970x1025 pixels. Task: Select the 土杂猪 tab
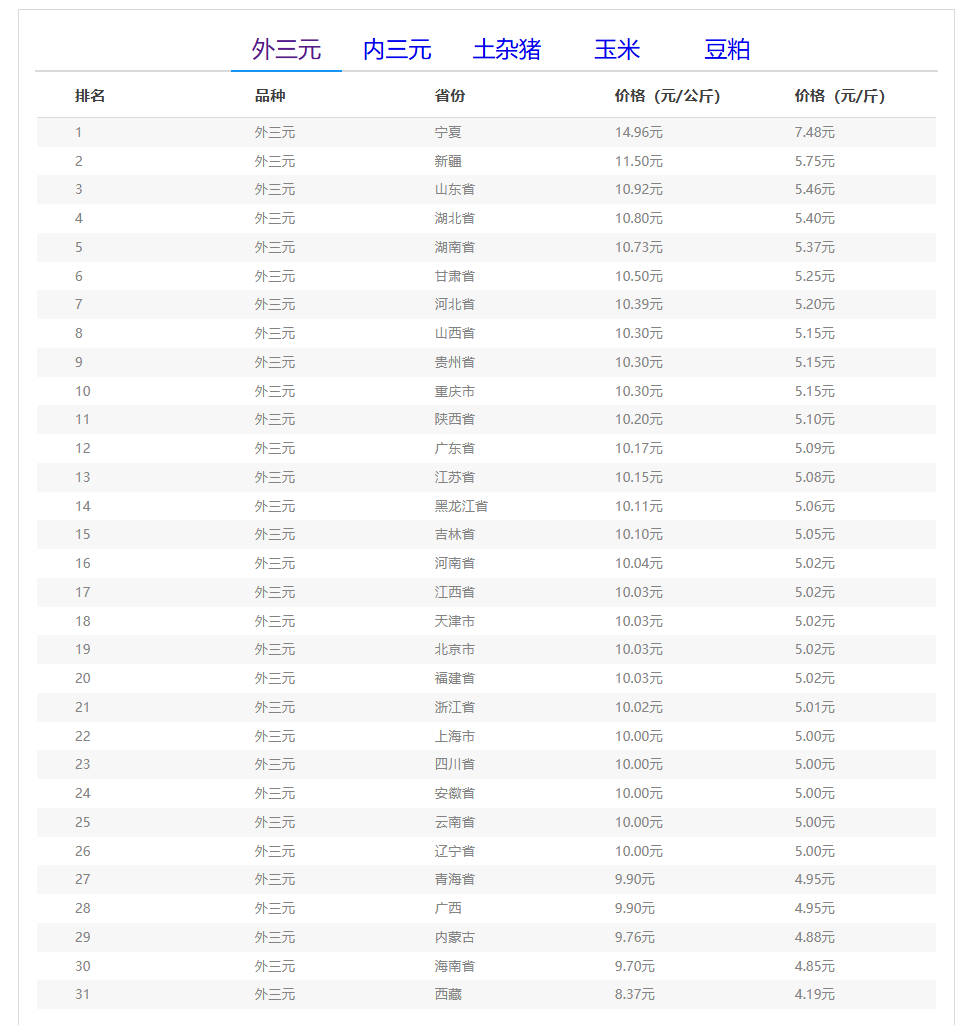point(506,49)
